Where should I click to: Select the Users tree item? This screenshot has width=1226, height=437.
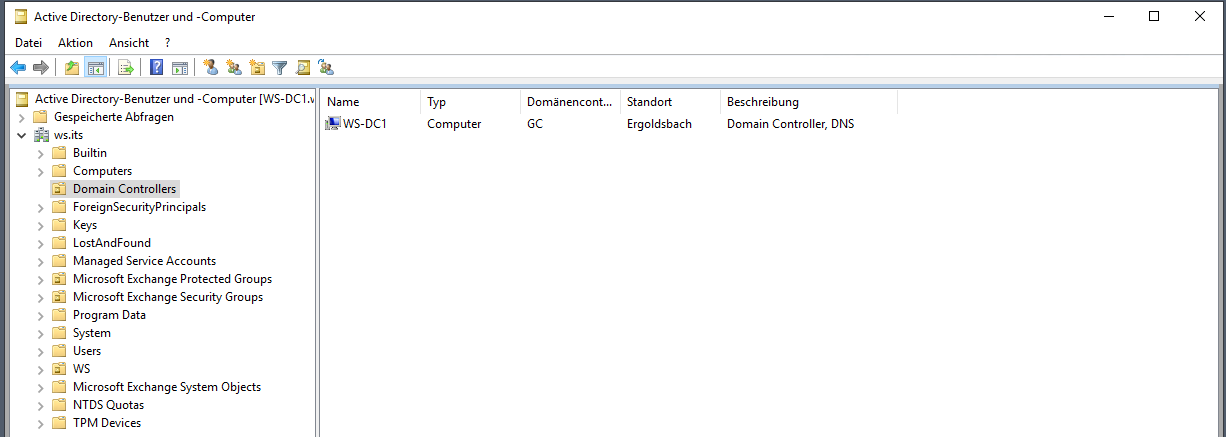[87, 351]
